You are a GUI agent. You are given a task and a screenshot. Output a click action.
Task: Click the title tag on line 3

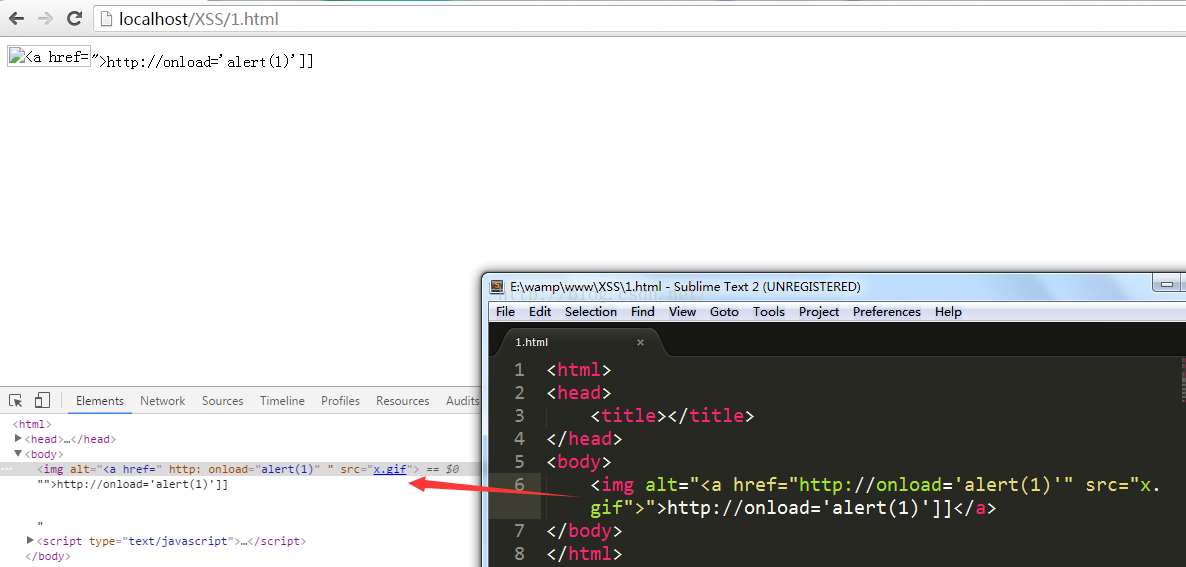point(672,416)
